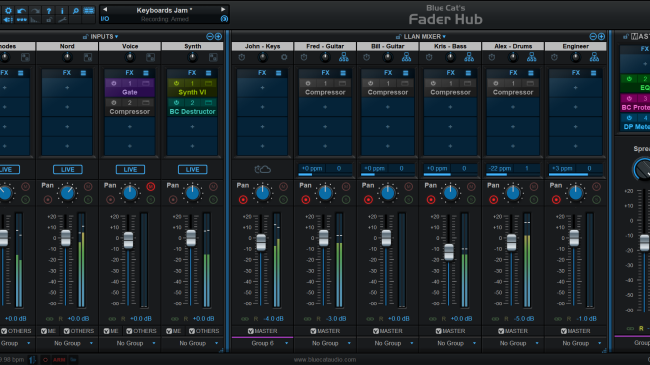
Task: Click LIVE button on Nord channel
Action: pyautogui.click(x=68, y=169)
